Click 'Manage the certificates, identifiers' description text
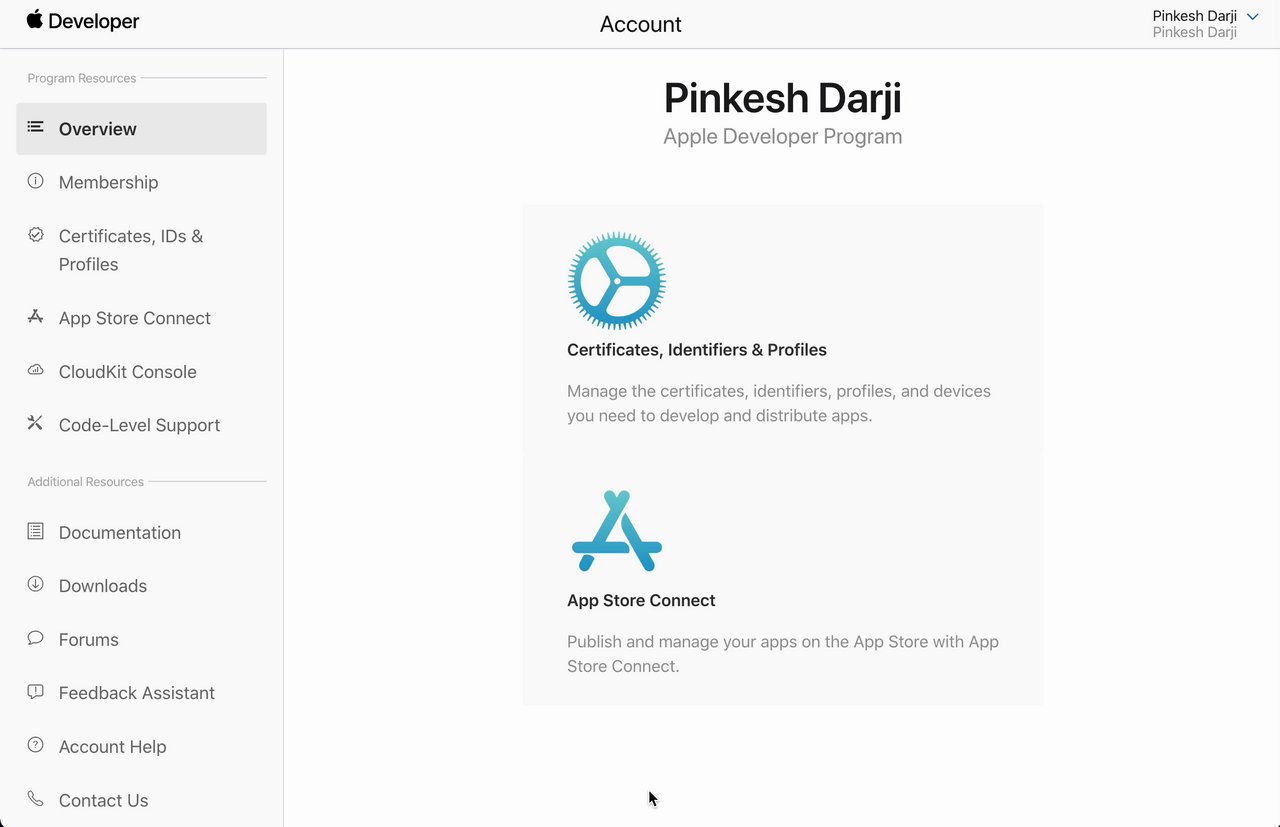Screen dimensions: 1280x827 coord(779,403)
